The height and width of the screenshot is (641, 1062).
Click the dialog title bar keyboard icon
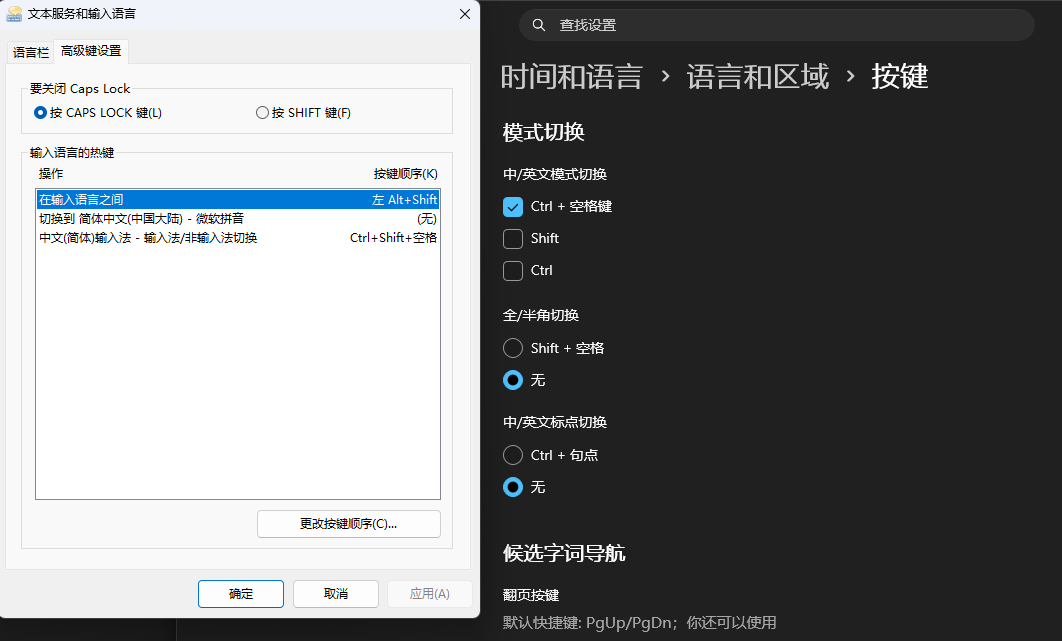pos(14,14)
